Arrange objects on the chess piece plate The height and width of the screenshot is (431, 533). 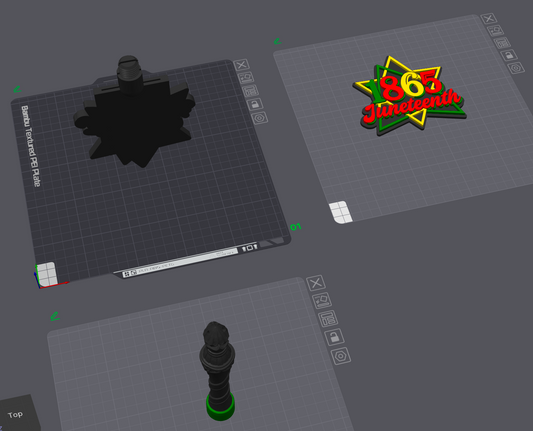click(328, 318)
